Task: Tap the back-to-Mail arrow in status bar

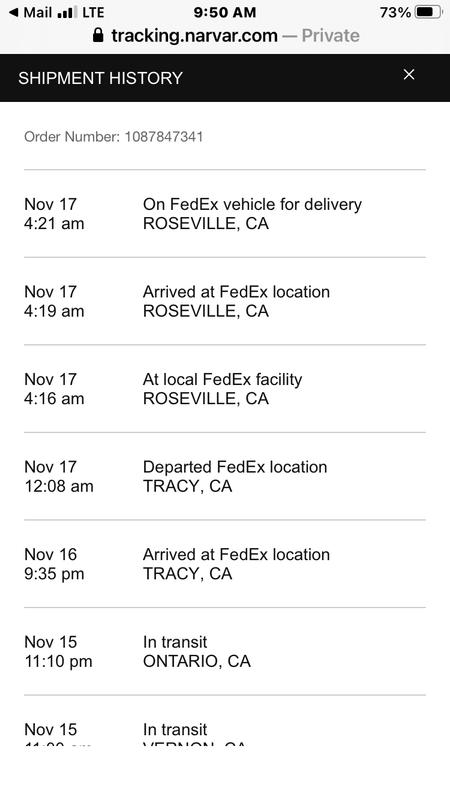Action: [x=14, y=12]
